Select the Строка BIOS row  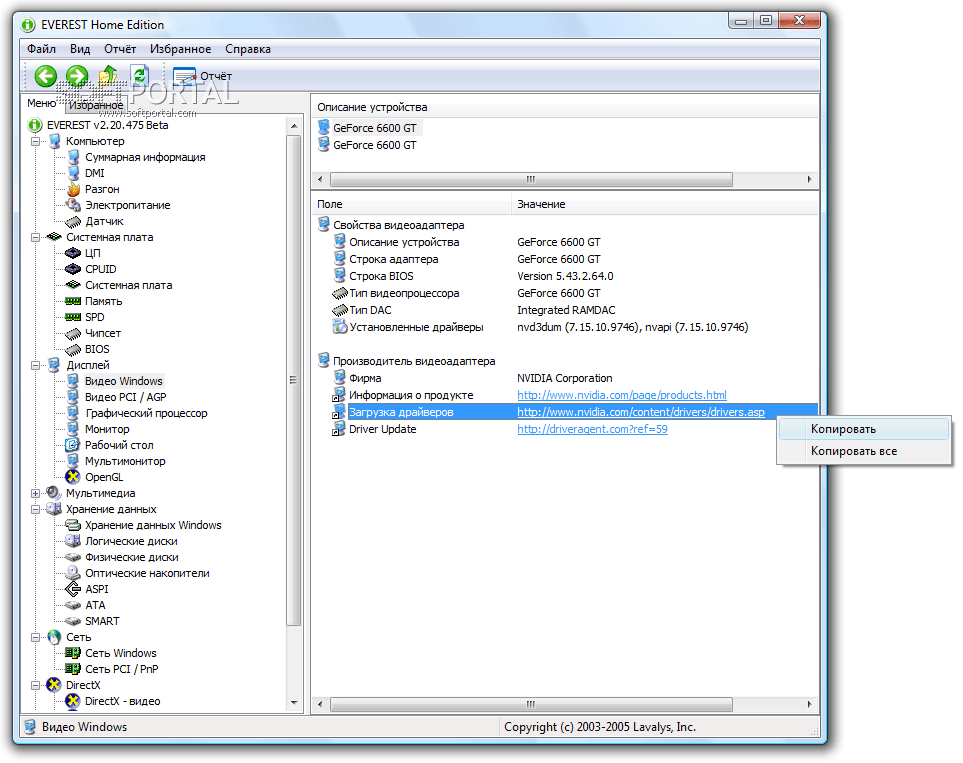pyautogui.click(x=565, y=276)
